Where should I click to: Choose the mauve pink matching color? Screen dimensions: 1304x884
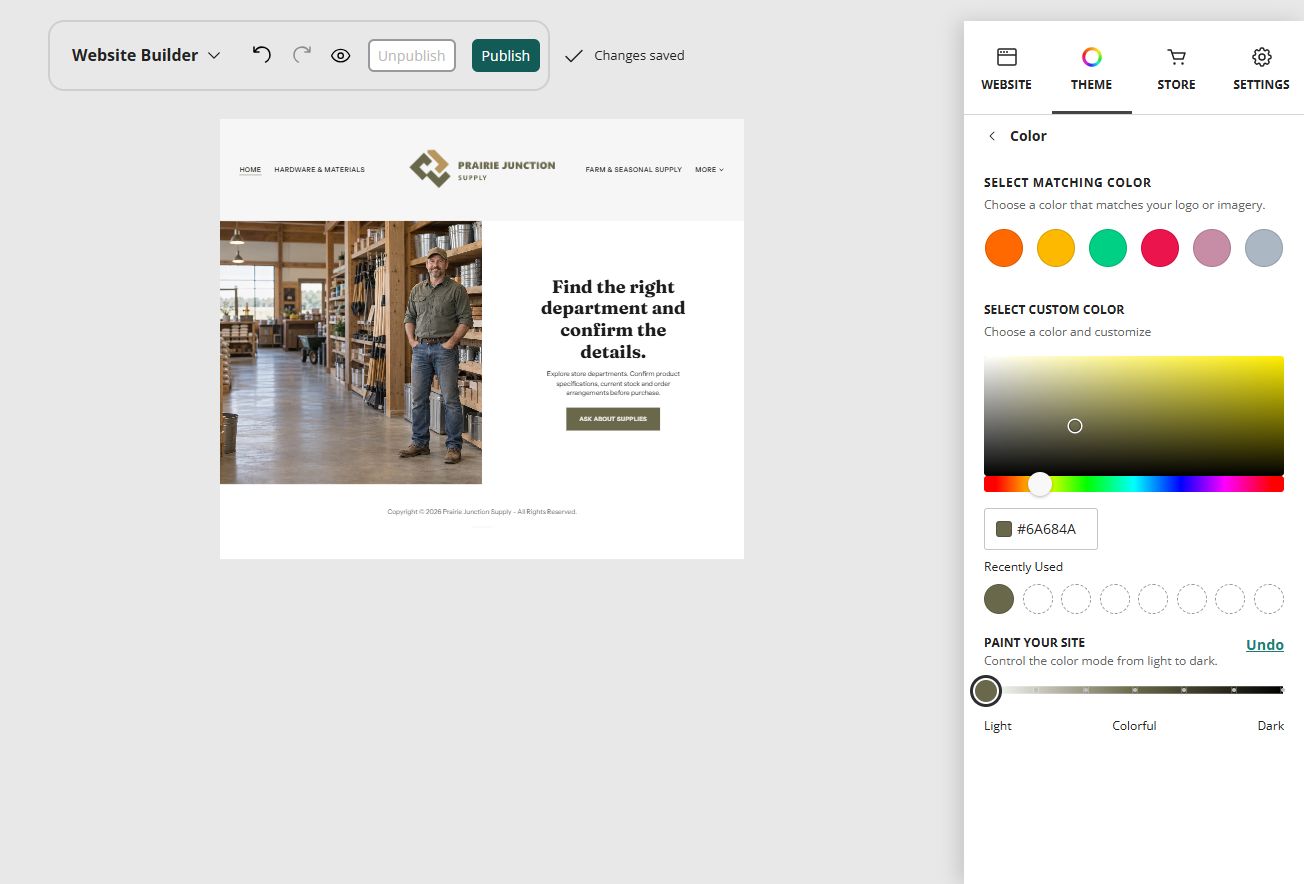(x=1212, y=248)
